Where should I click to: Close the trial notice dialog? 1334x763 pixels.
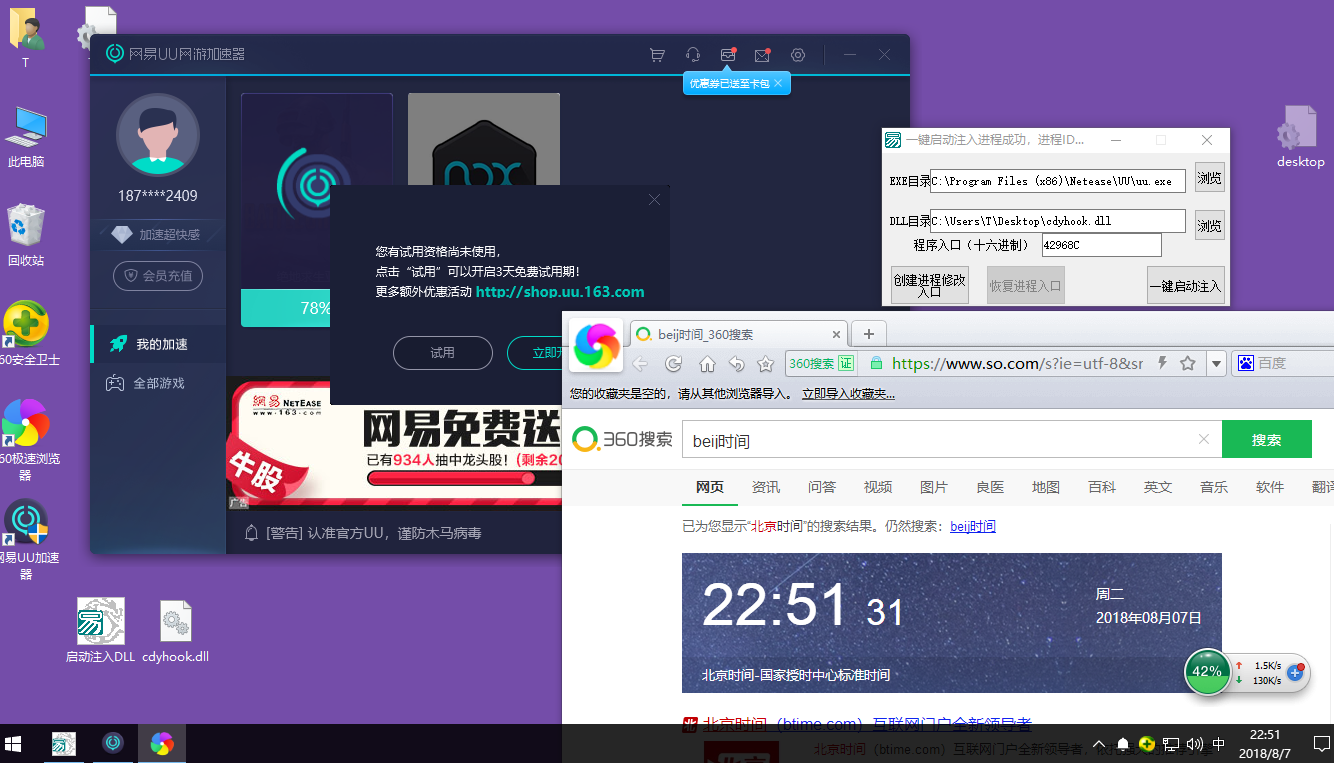[654, 200]
